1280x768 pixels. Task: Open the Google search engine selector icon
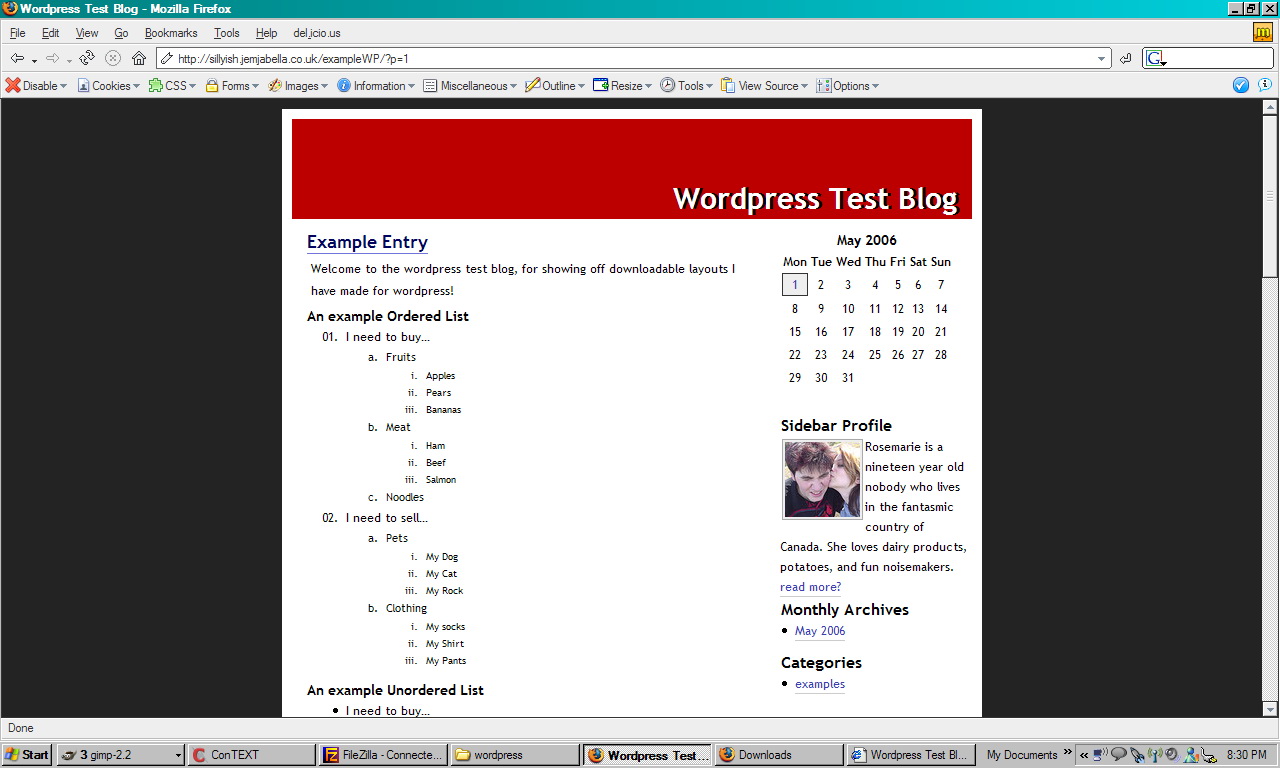[1156, 58]
